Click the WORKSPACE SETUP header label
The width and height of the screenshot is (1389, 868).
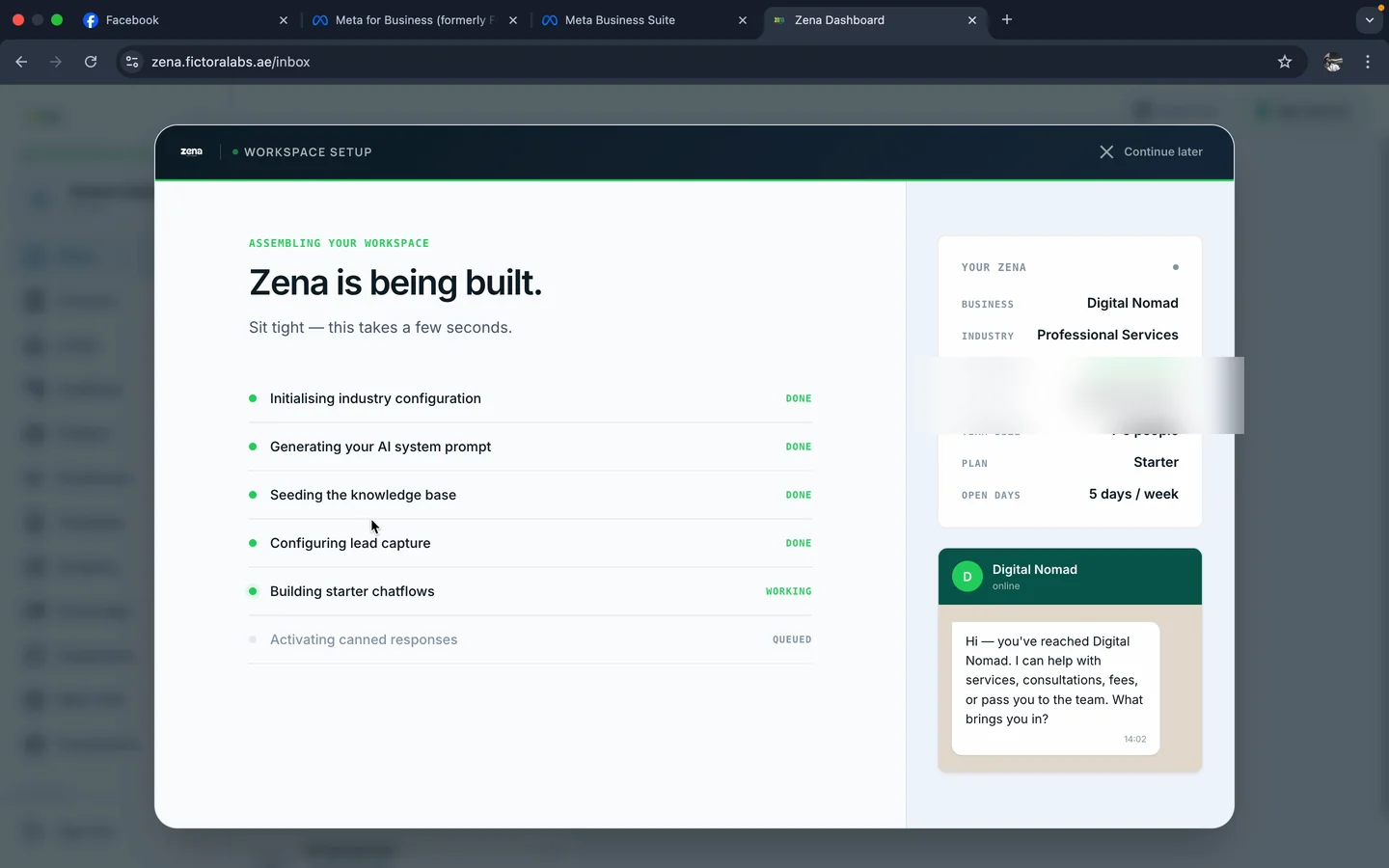[308, 152]
